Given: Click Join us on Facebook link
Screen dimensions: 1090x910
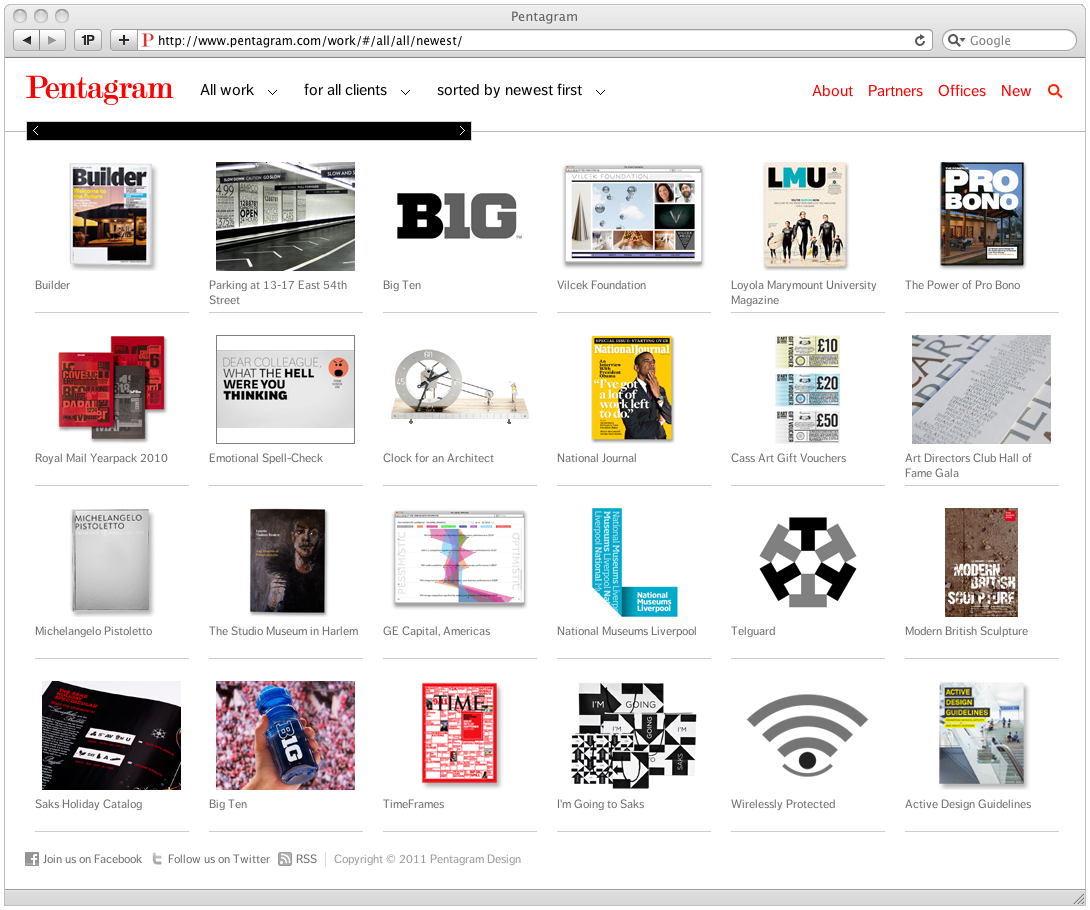Looking at the screenshot, I should click(x=92, y=859).
